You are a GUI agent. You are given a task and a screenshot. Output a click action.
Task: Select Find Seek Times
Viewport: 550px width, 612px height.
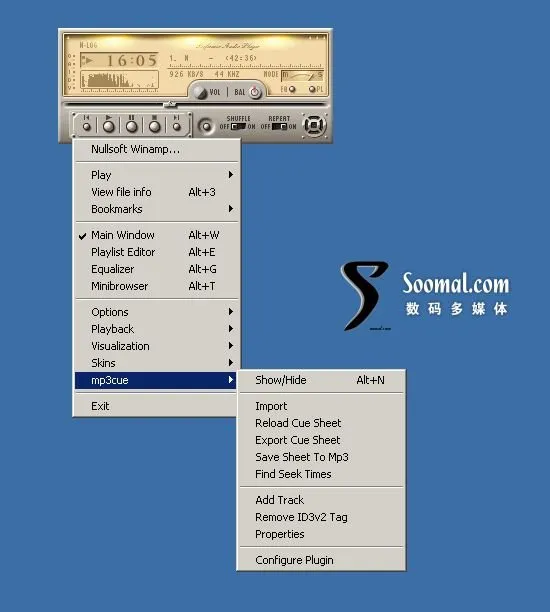321,474
